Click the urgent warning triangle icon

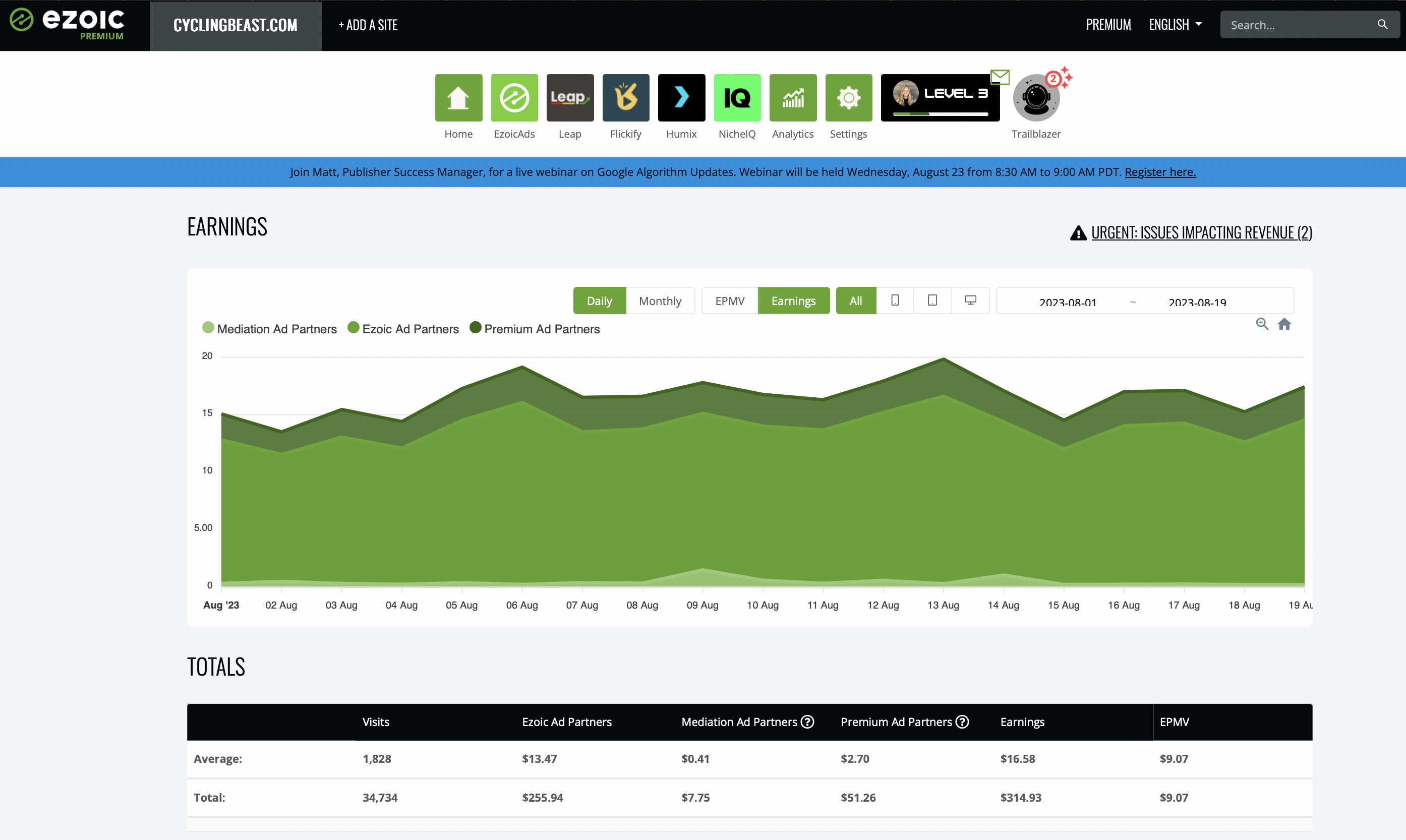(x=1078, y=232)
